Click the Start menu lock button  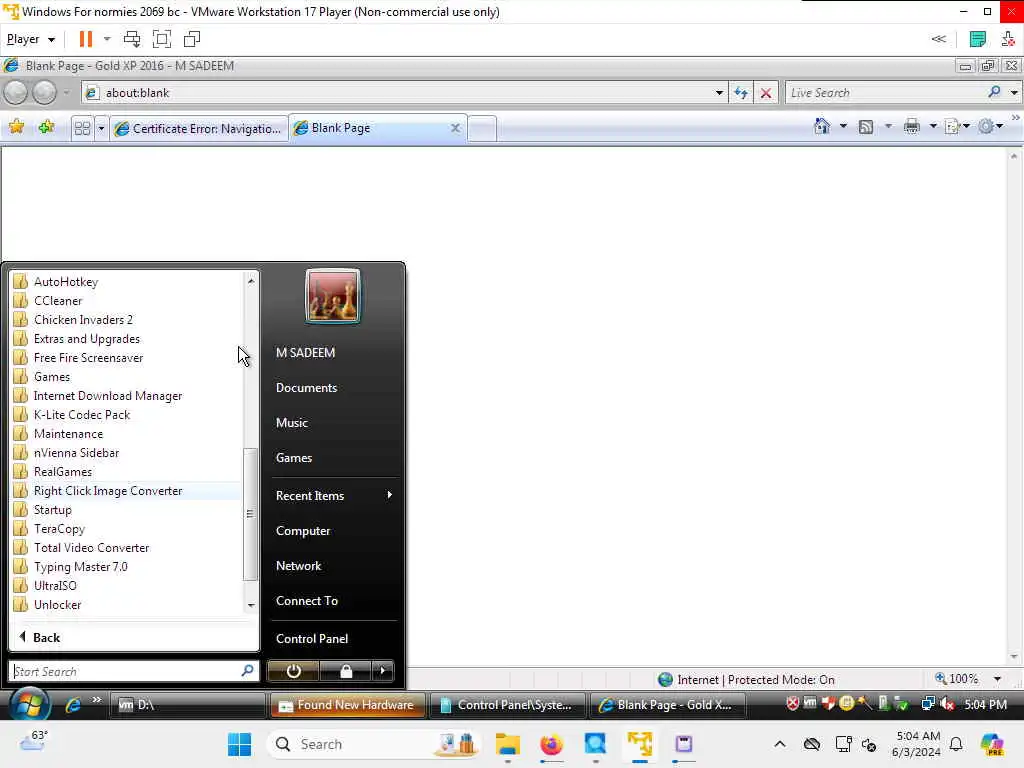pyautogui.click(x=345, y=671)
